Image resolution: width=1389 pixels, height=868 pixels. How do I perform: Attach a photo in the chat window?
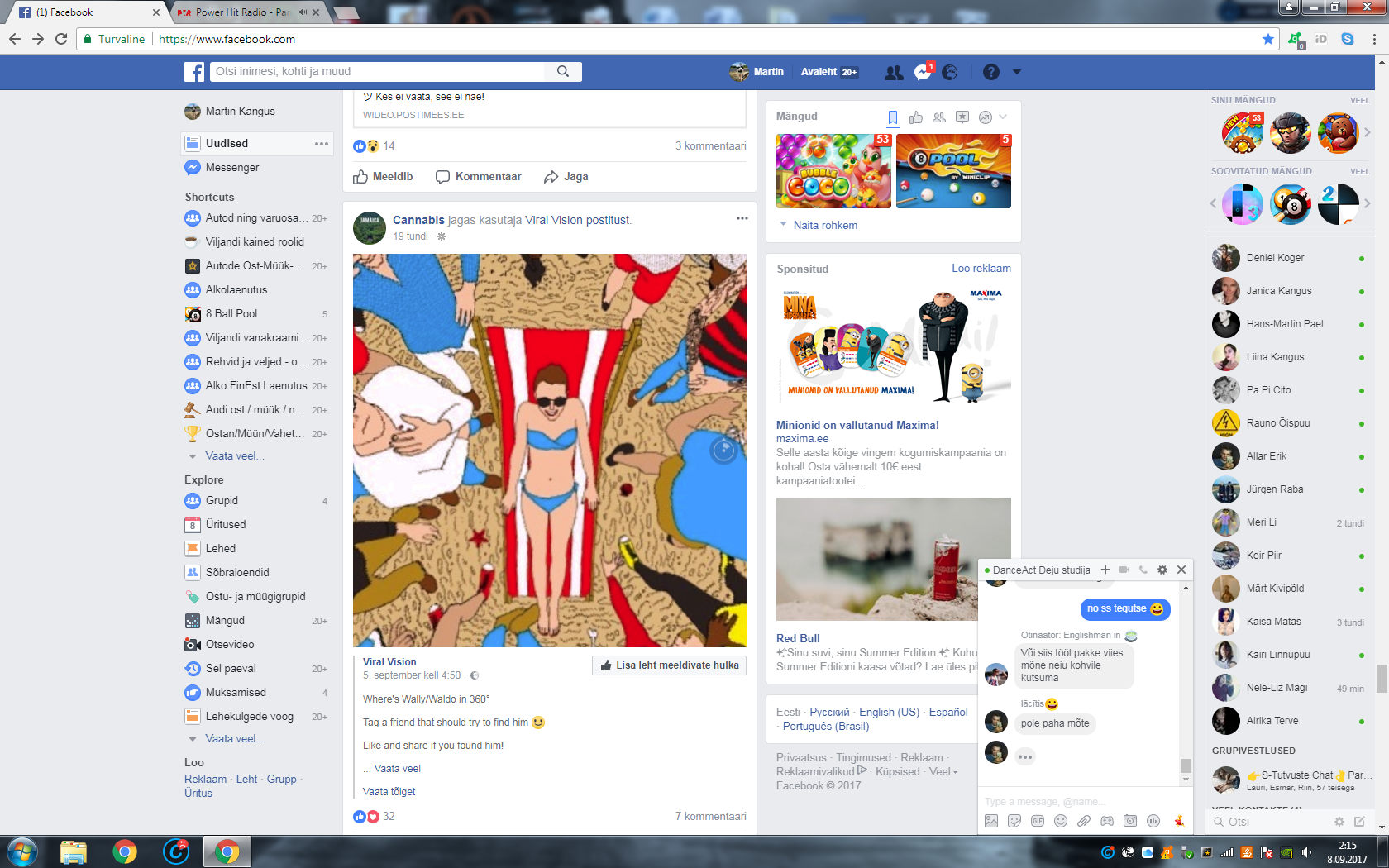[991, 821]
